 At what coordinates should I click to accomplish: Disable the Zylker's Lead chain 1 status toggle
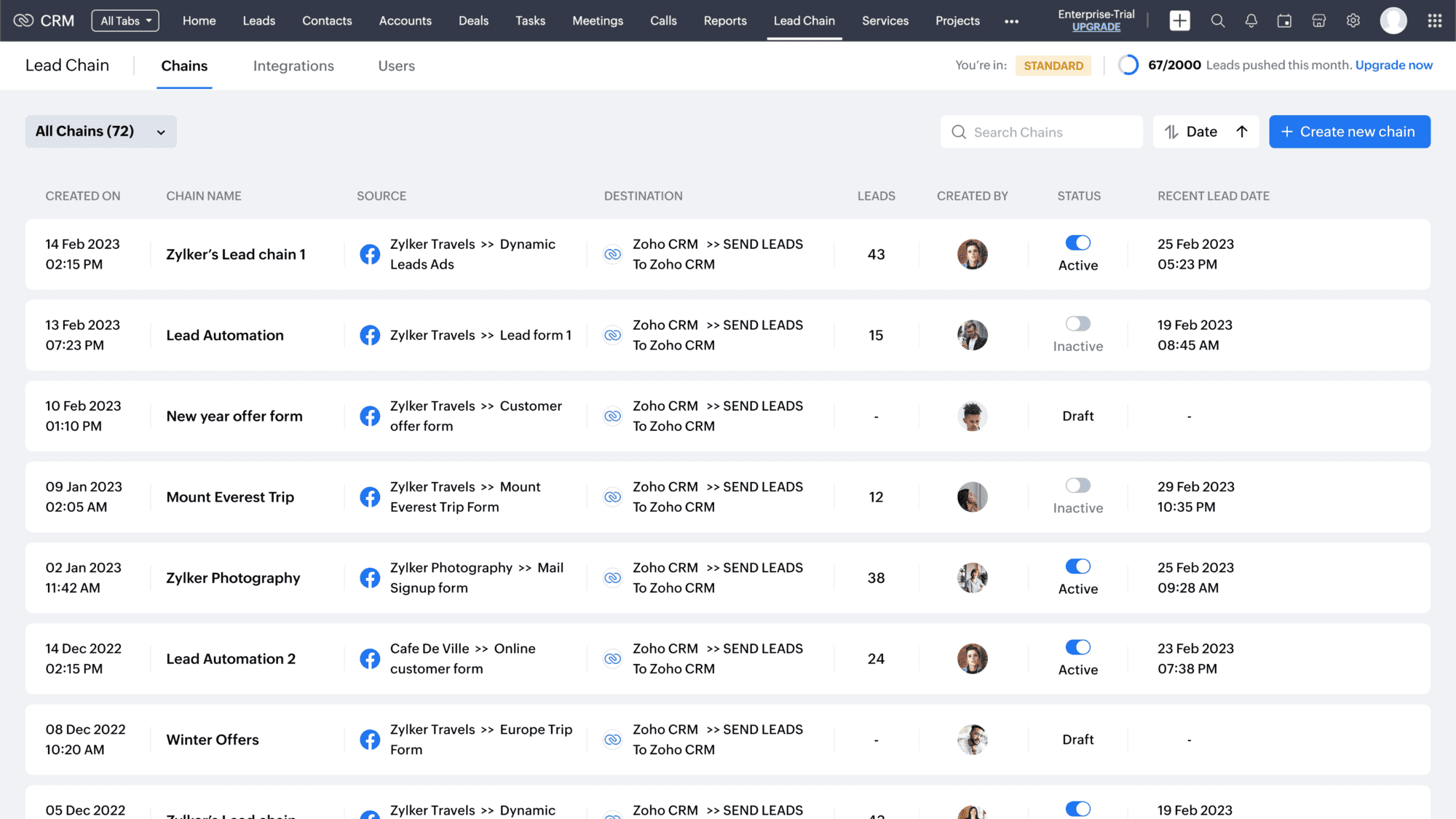click(x=1077, y=243)
